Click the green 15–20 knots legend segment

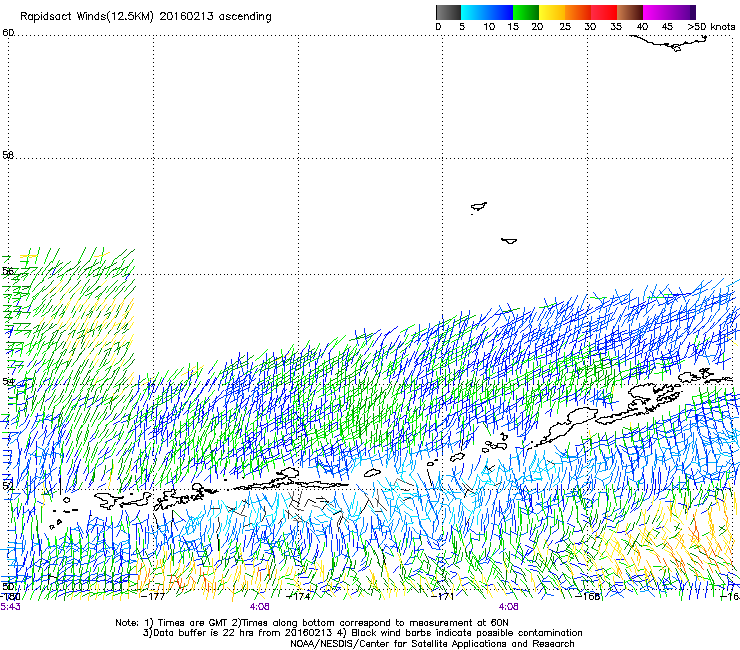526,12
